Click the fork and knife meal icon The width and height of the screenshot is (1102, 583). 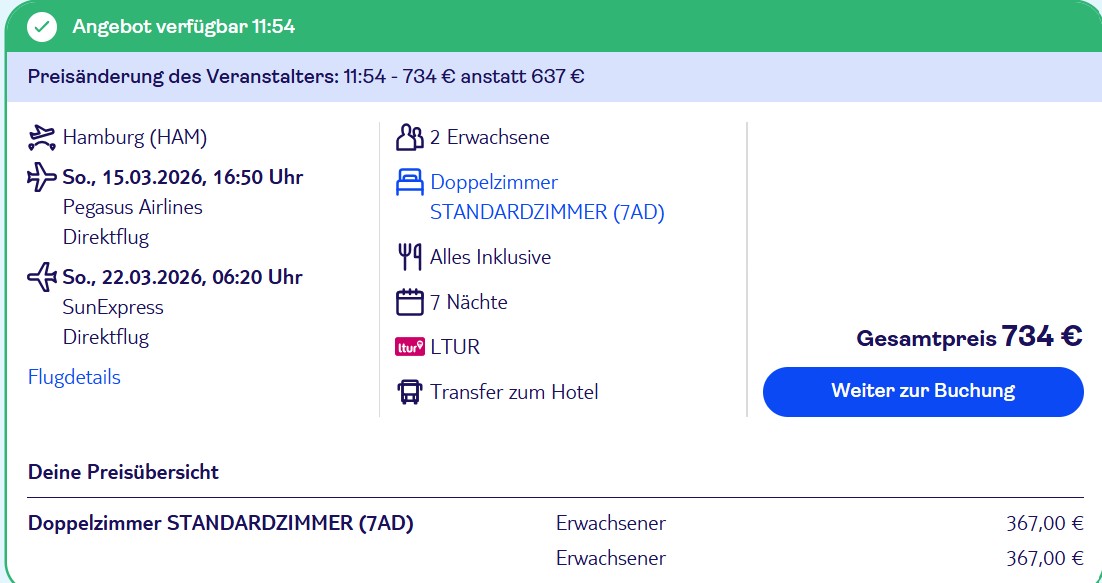[410, 257]
